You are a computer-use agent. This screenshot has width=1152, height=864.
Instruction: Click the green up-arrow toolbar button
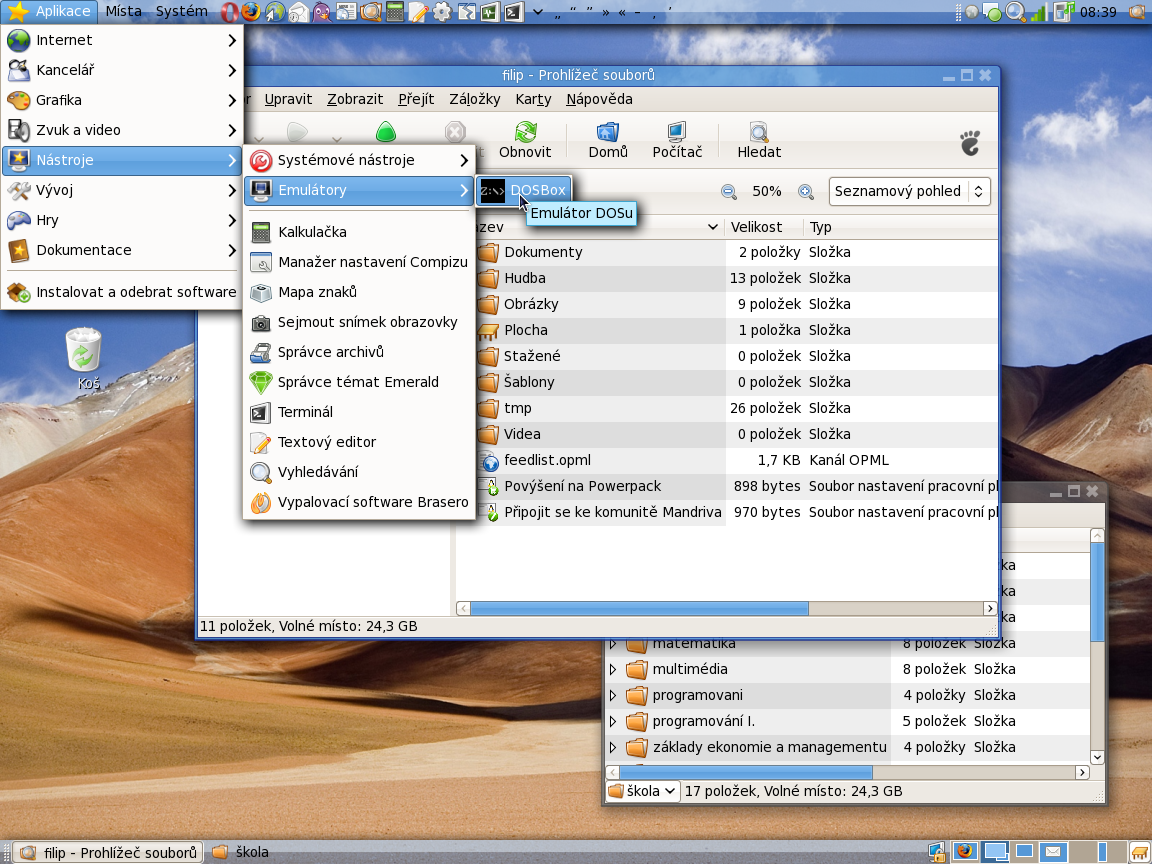coord(386,132)
